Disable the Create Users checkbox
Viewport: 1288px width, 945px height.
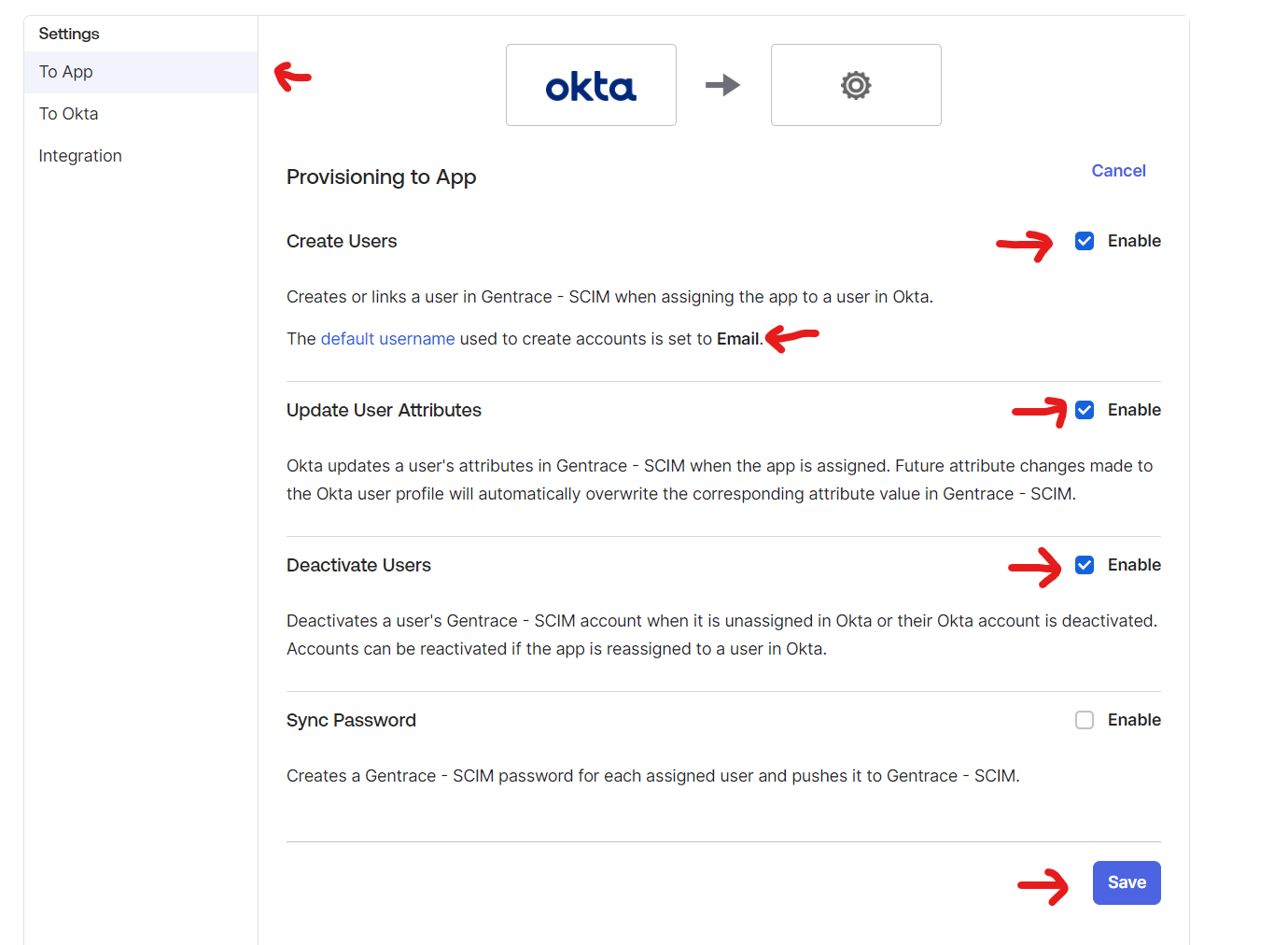pos(1084,240)
